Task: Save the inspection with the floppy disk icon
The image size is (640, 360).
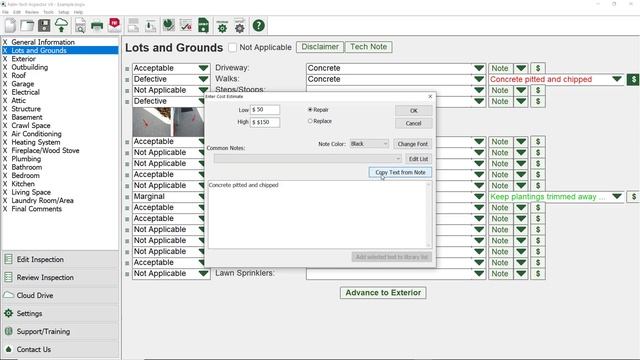Action: pos(44,26)
